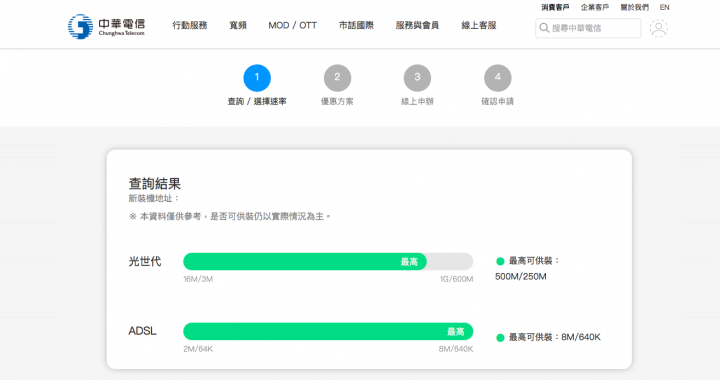Open the 服務與會員 menu
This screenshot has width=720, height=380.
[417, 25]
